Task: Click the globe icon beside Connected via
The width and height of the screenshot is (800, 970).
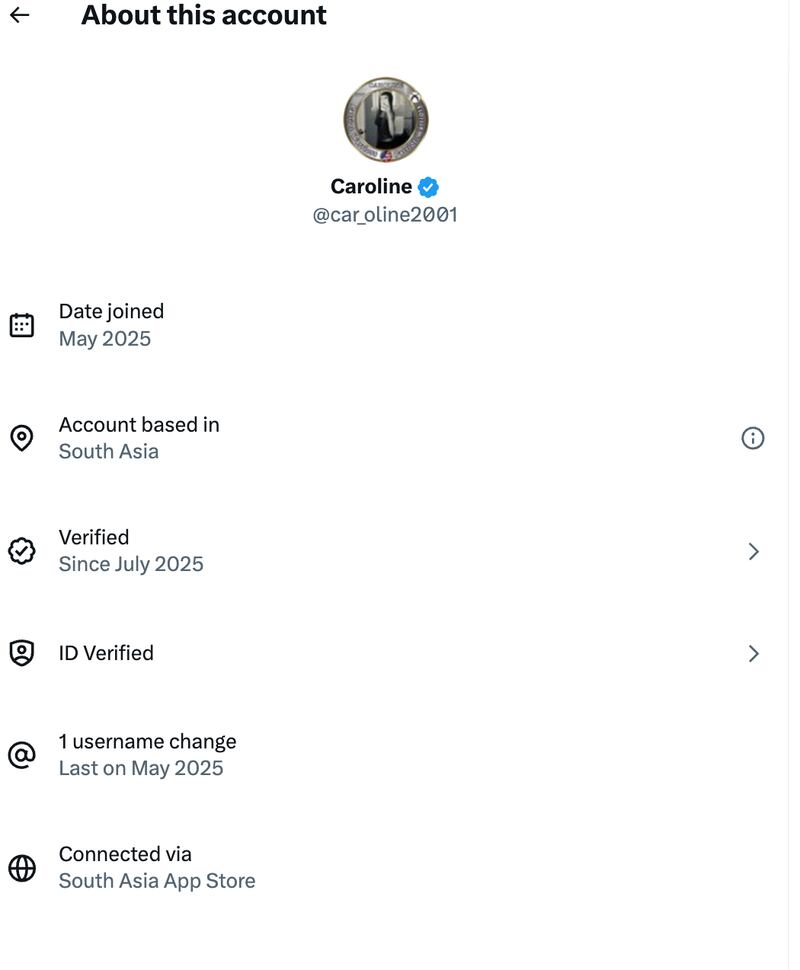Action: pos(21,868)
